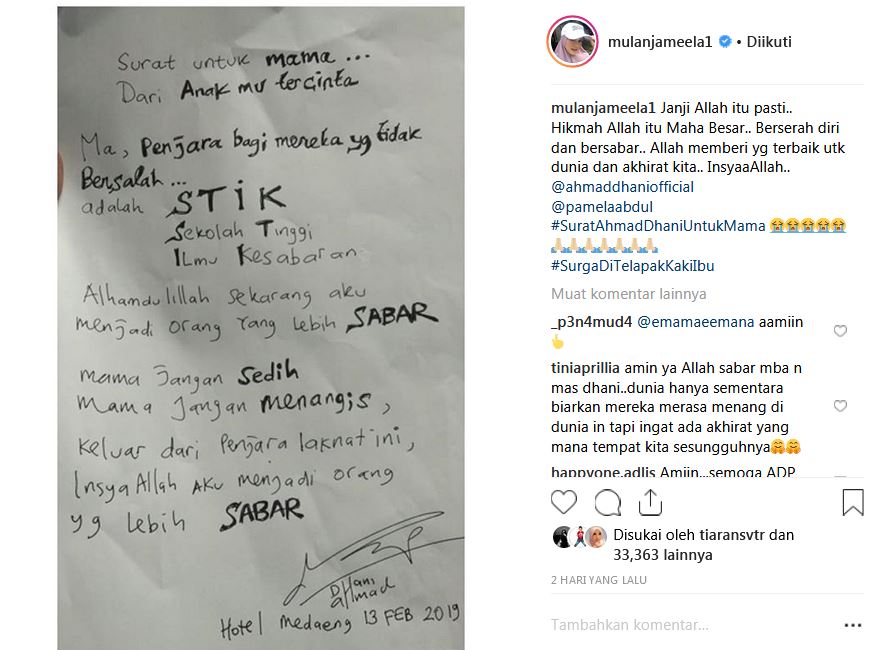870x650 pixels.
Task: Open the @ahmaddhaniofficial mention
Action: click(x=622, y=187)
